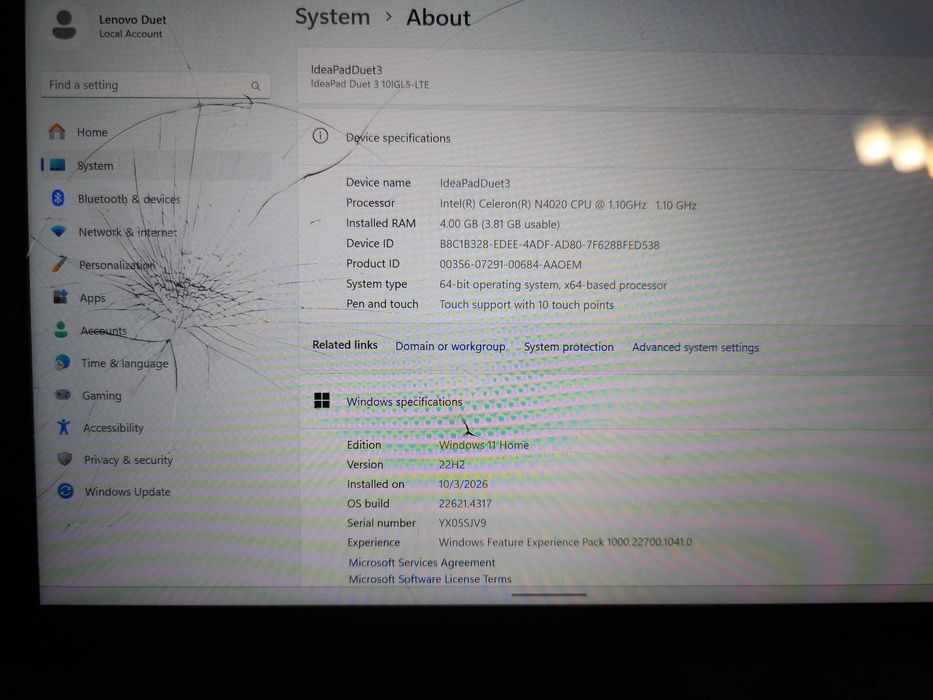This screenshot has height=700, width=933.
Task: Open Domain or workgroup link
Action: (450, 346)
